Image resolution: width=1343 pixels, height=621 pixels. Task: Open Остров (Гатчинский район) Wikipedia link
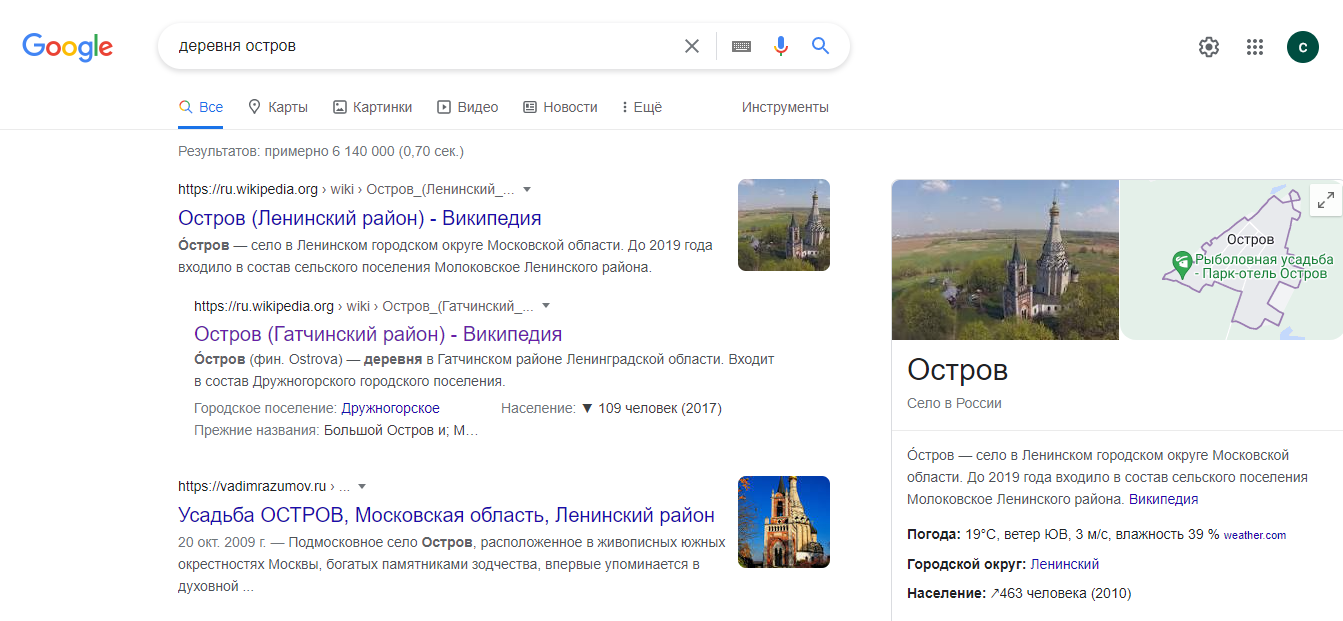tap(378, 334)
